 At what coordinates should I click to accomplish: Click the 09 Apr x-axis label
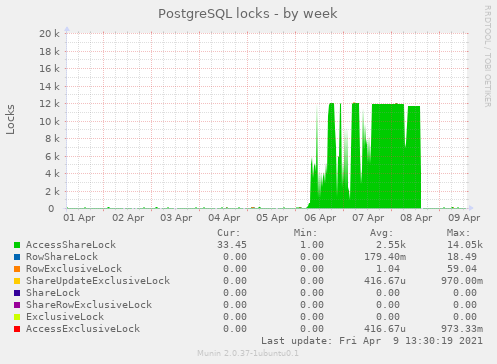point(464,218)
